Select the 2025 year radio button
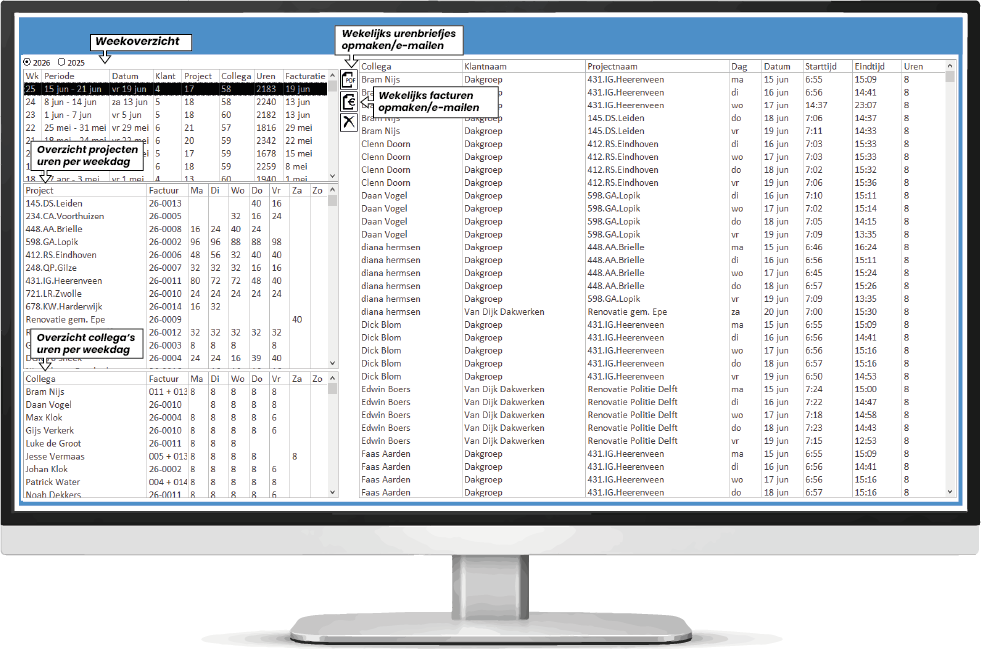 (x=61, y=62)
